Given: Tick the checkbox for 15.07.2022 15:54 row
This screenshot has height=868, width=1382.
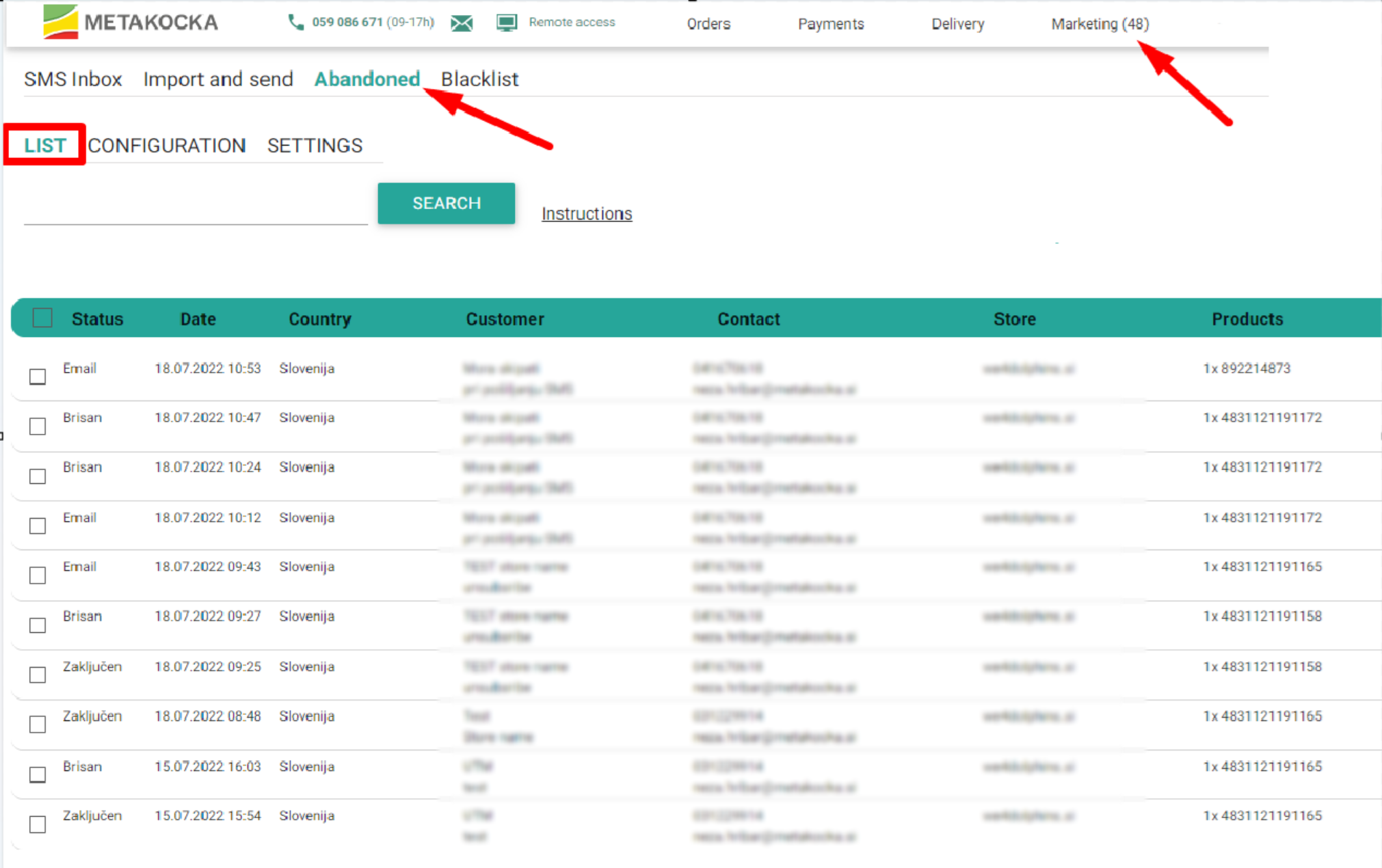Looking at the screenshot, I should [x=38, y=824].
